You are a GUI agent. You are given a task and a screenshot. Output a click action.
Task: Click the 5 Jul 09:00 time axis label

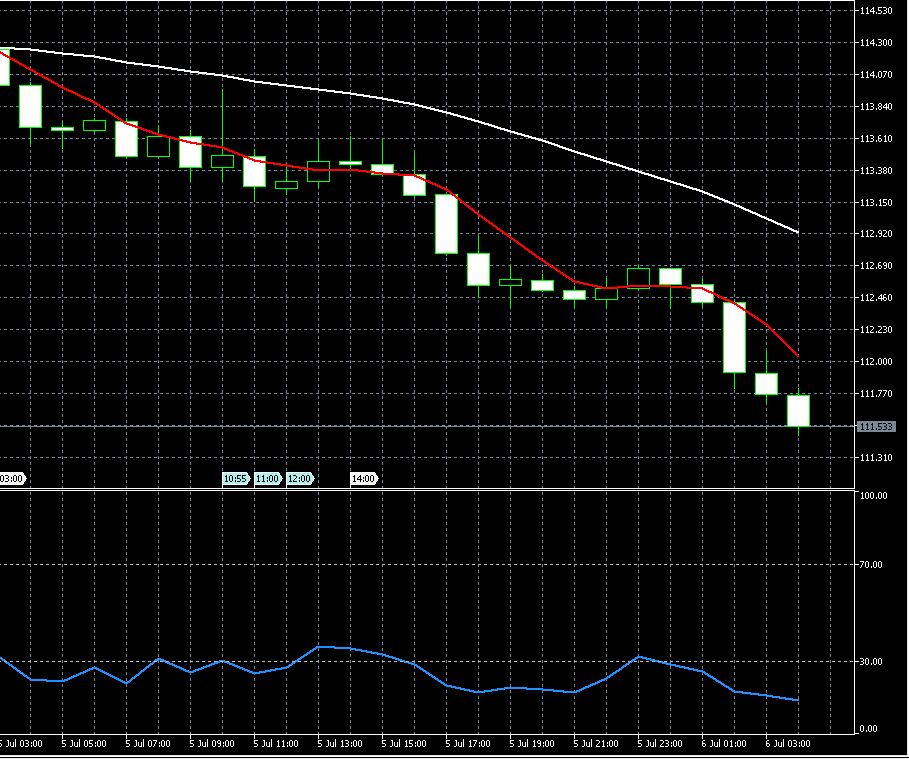212,744
